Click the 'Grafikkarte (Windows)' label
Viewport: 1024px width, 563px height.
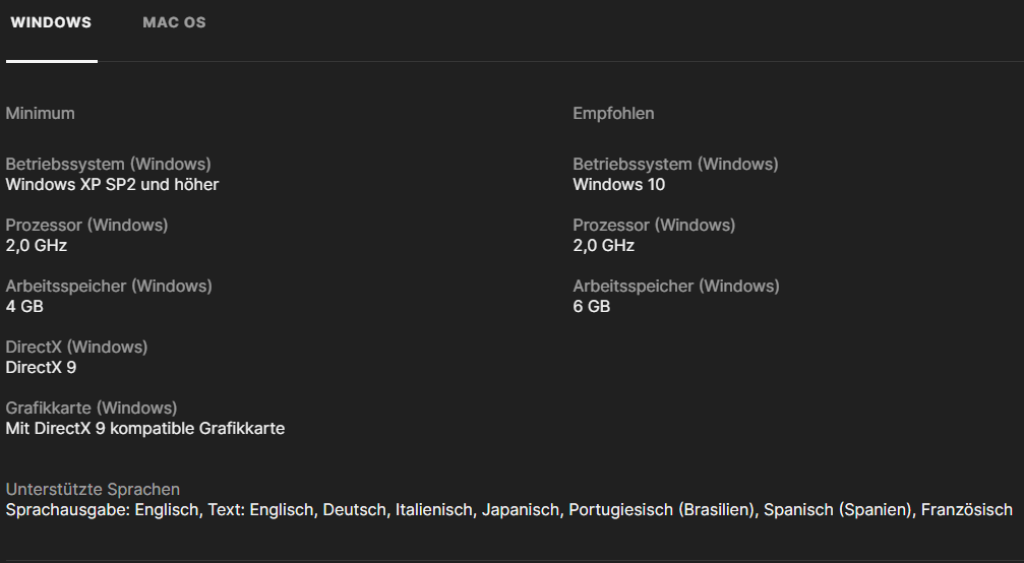(x=91, y=408)
